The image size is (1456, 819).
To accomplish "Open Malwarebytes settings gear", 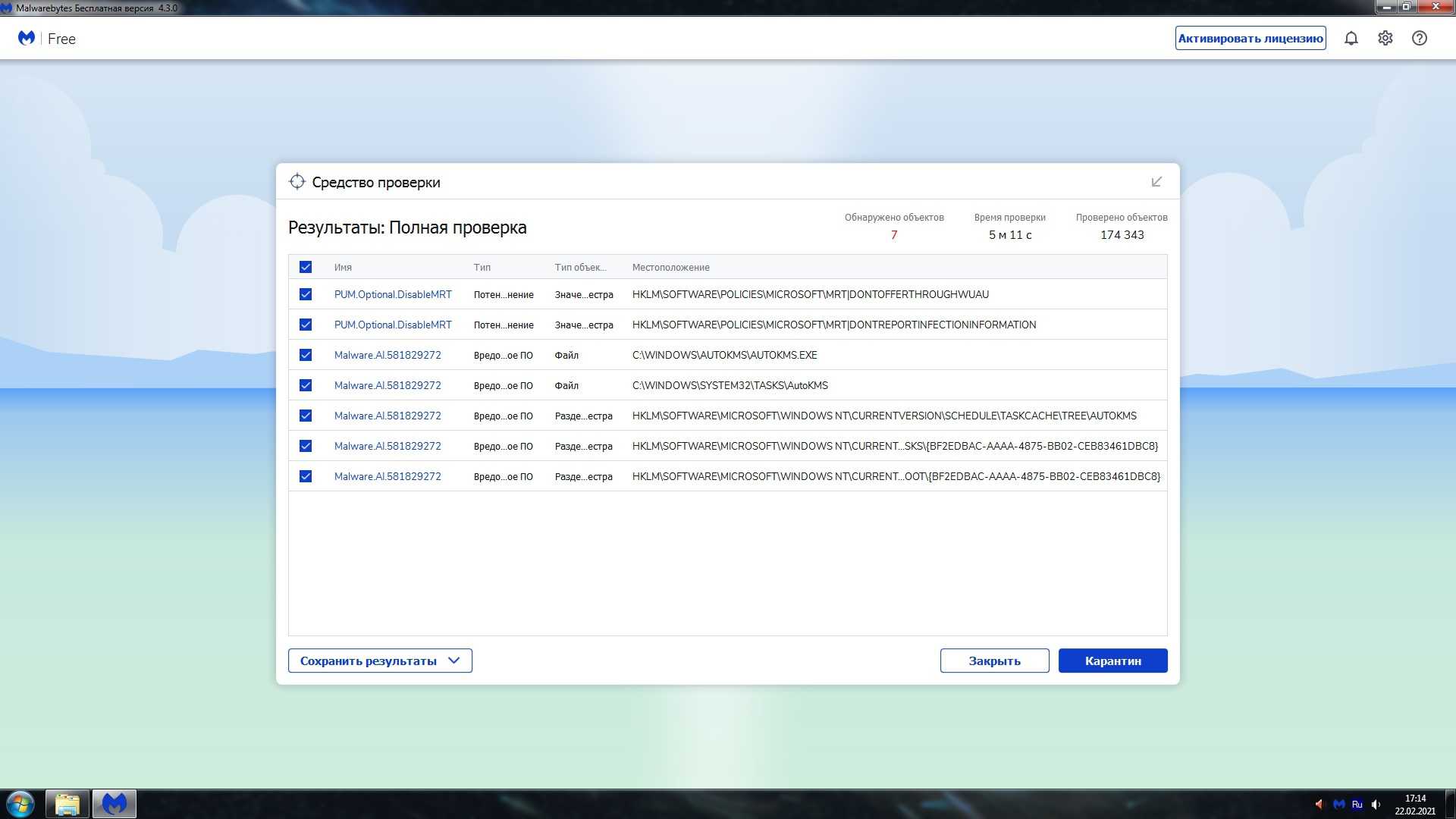I will pyautogui.click(x=1385, y=39).
